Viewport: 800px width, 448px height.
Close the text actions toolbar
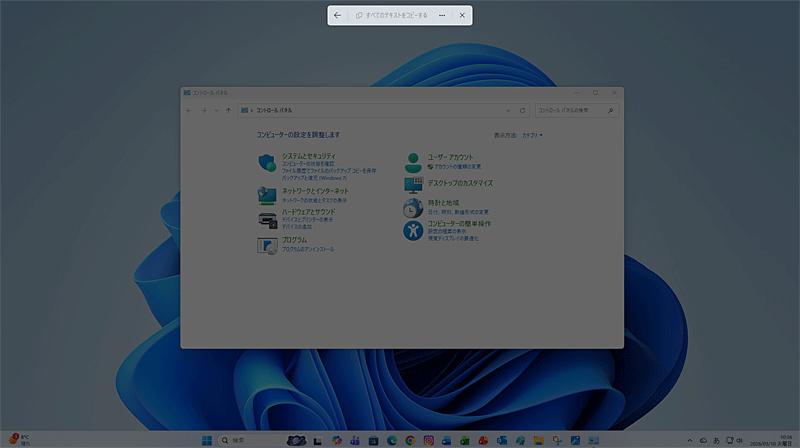click(x=462, y=16)
